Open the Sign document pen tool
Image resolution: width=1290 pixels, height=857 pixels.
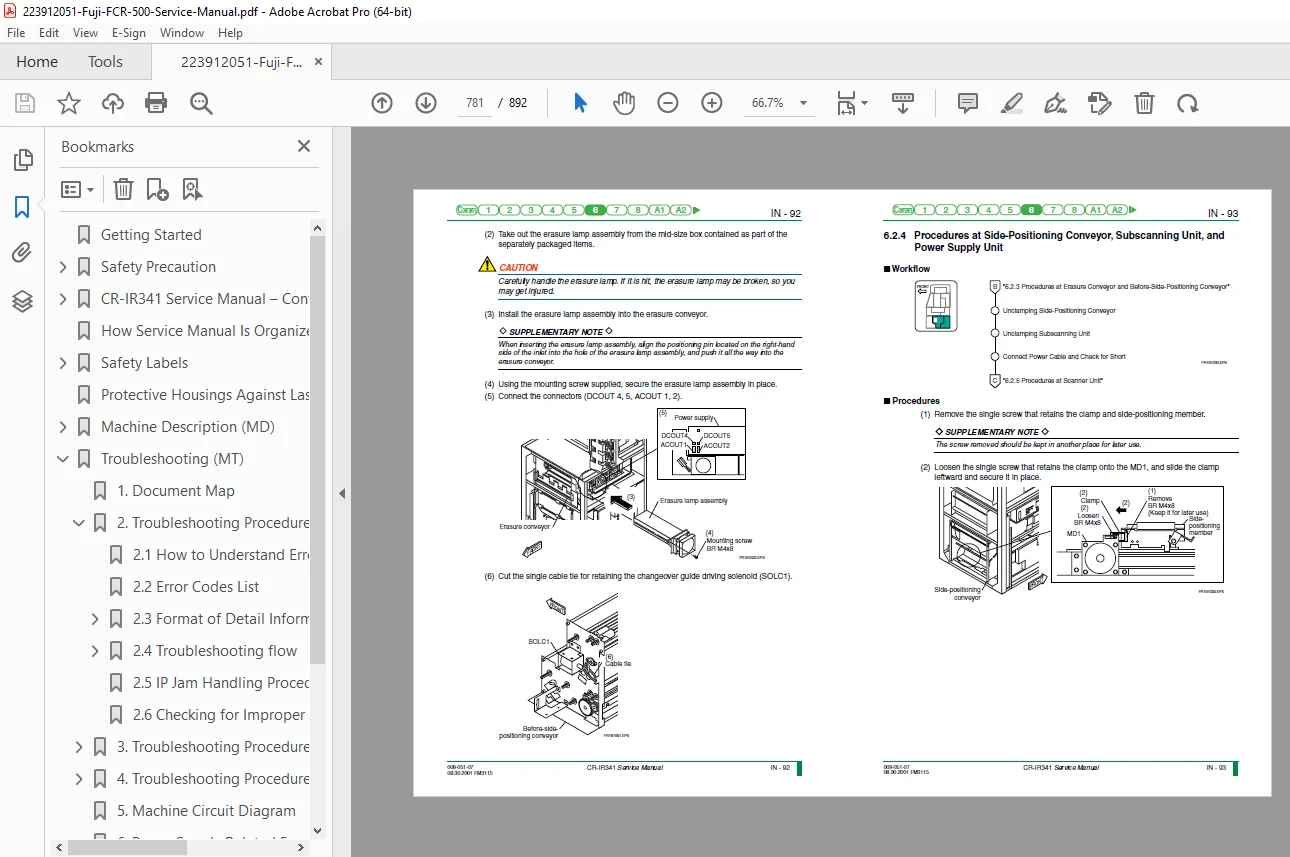1055,103
